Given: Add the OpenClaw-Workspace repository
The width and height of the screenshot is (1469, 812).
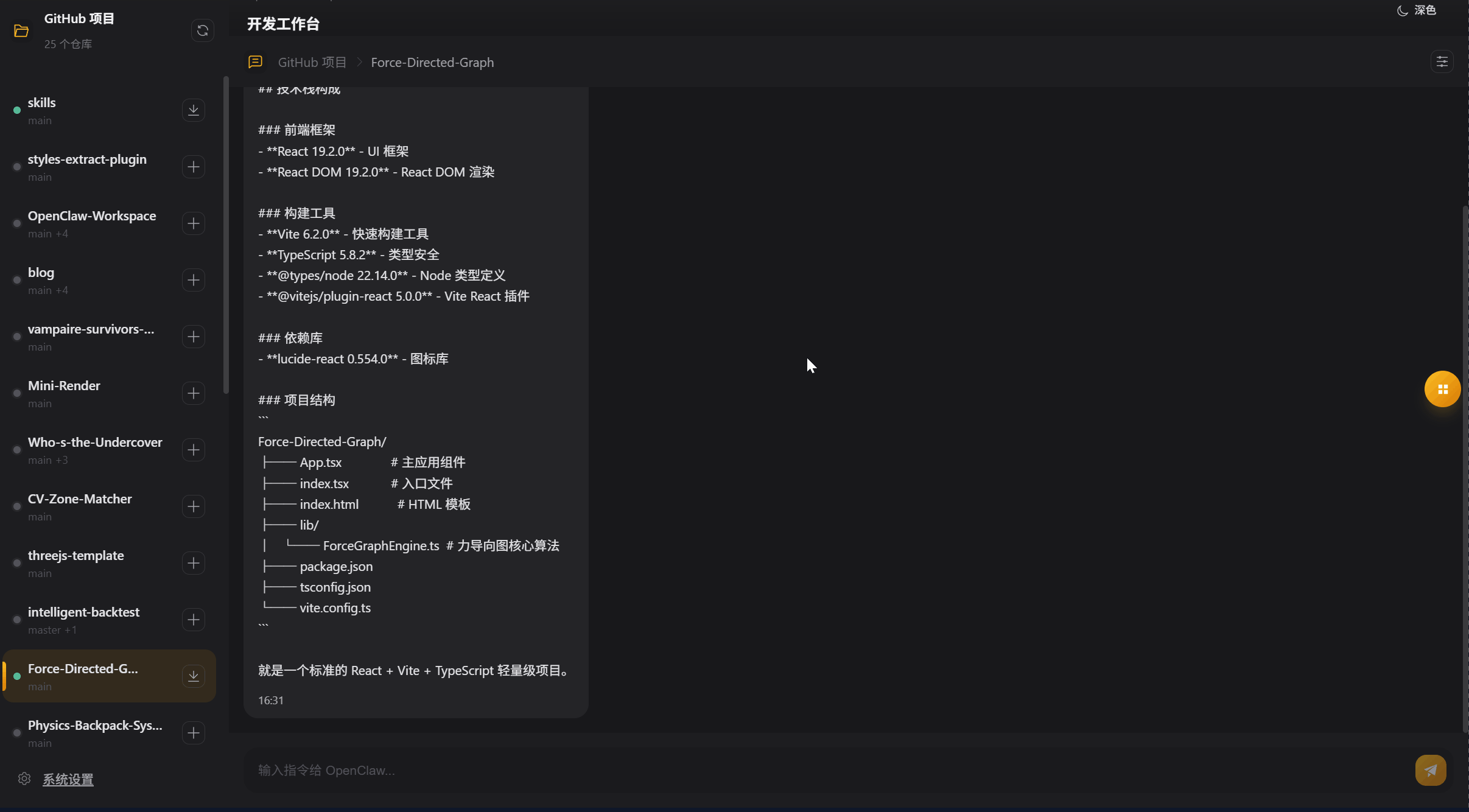Looking at the screenshot, I should pos(194,223).
